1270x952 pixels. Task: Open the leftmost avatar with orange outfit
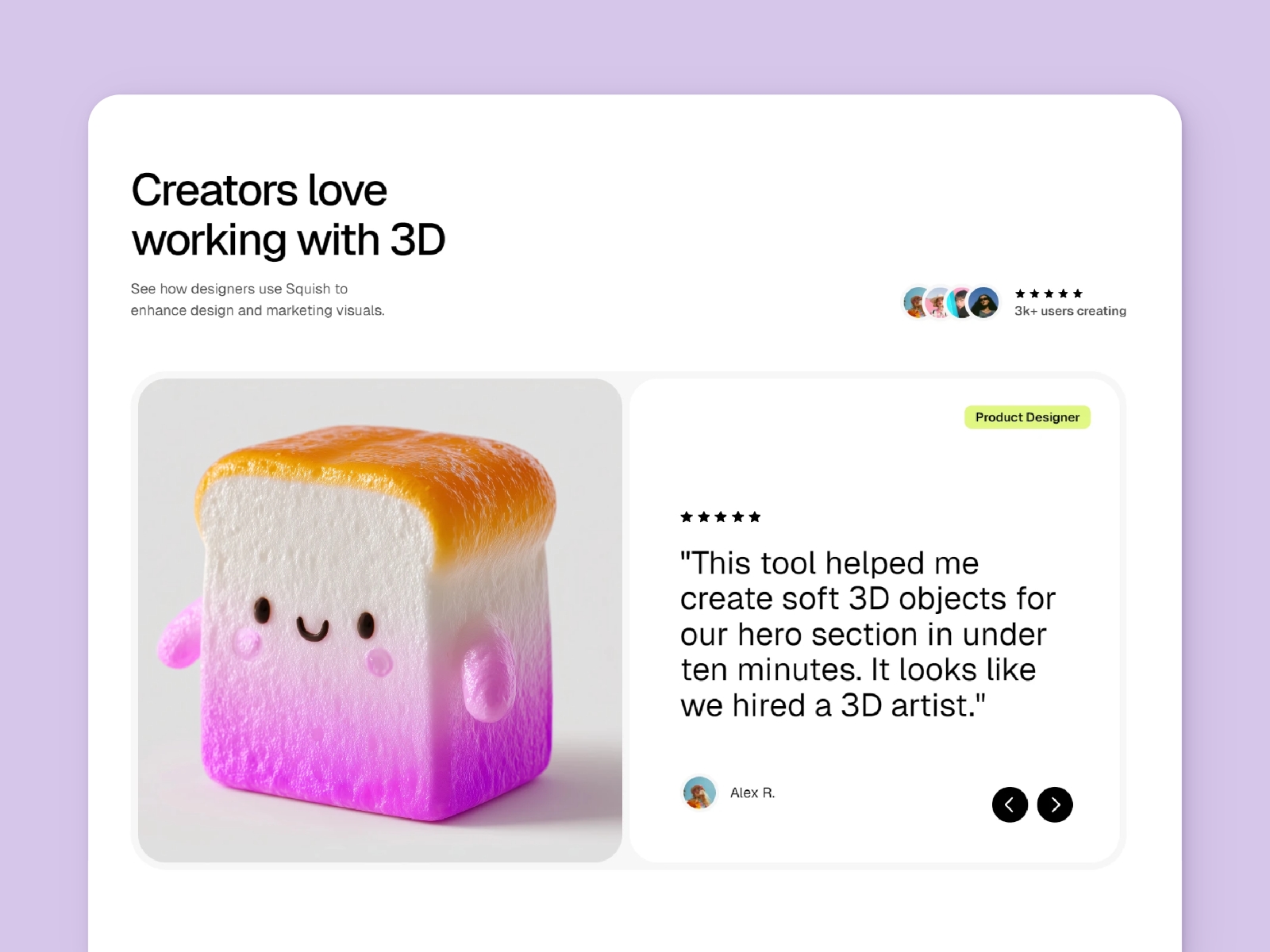917,302
